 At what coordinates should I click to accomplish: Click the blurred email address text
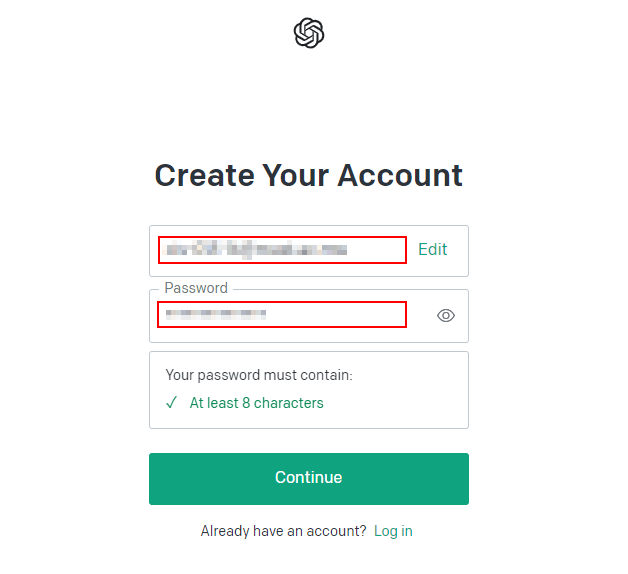(255, 249)
